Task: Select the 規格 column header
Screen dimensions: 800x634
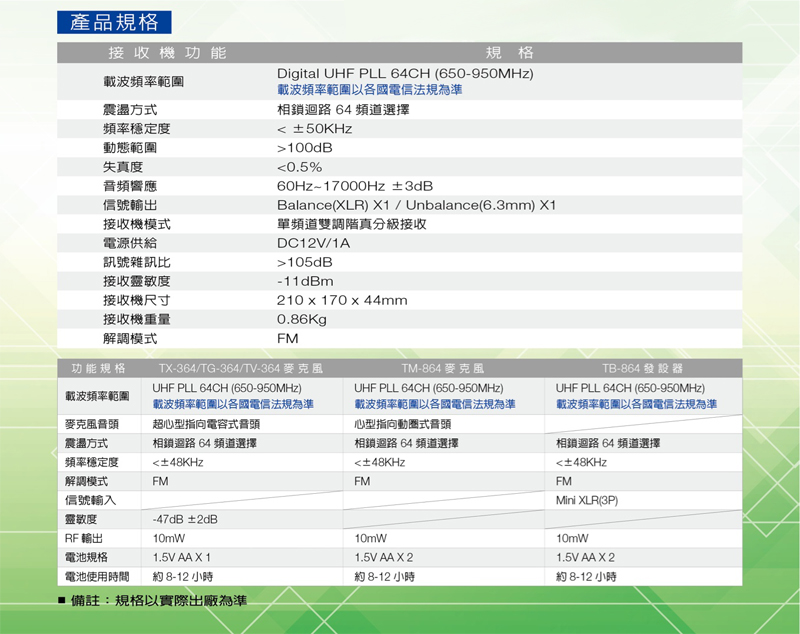Action: point(509,53)
